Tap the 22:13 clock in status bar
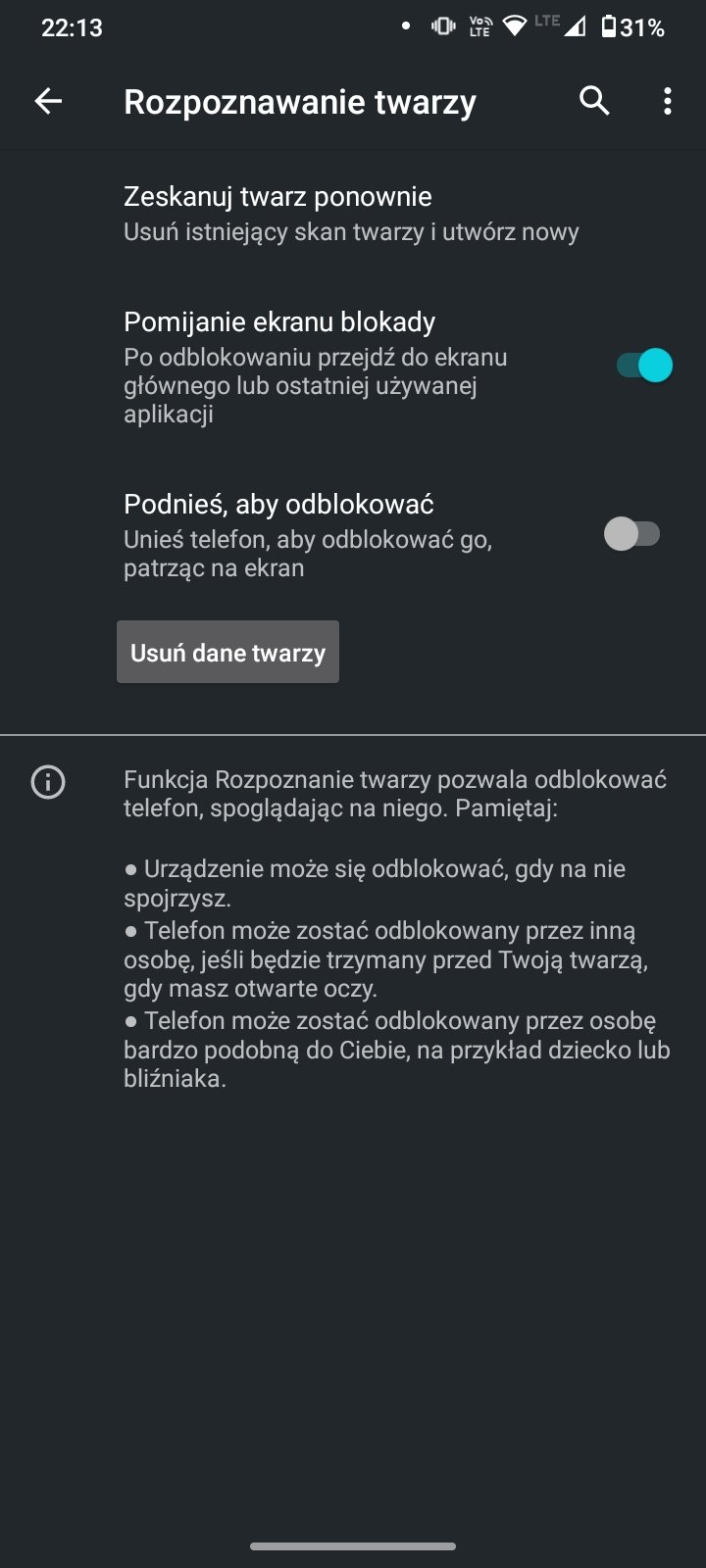This screenshot has width=706, height=1568. tap(72, 27)
